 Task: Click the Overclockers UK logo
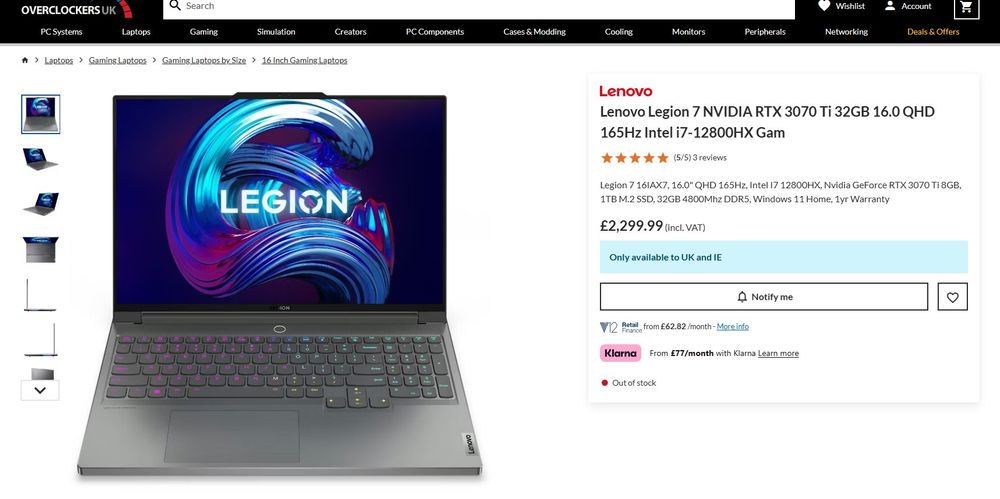pos(77,9)
